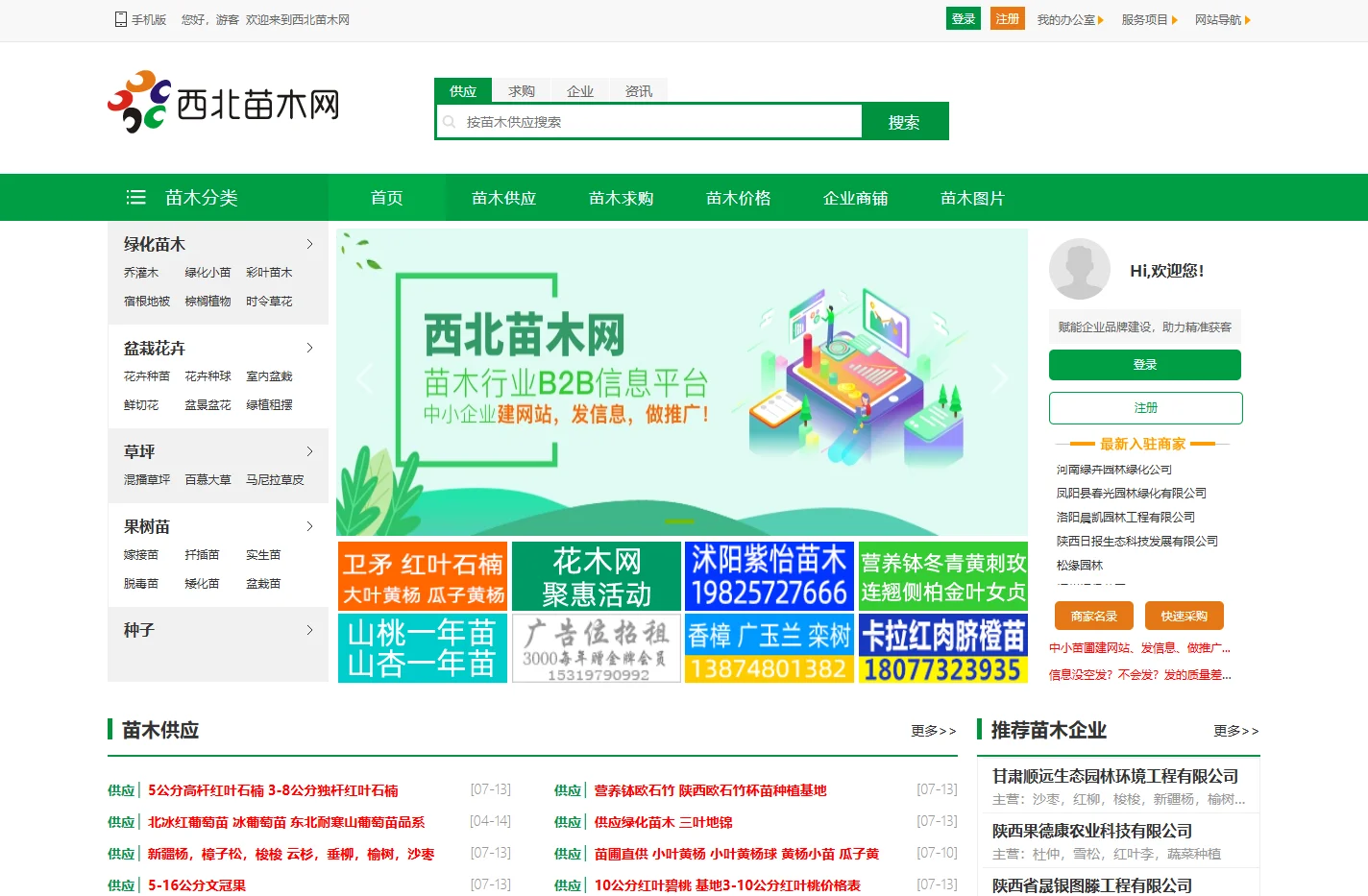Open 5公分高杆红叶石楠 supply listing
1368x896 pixels.
(273, 790)
